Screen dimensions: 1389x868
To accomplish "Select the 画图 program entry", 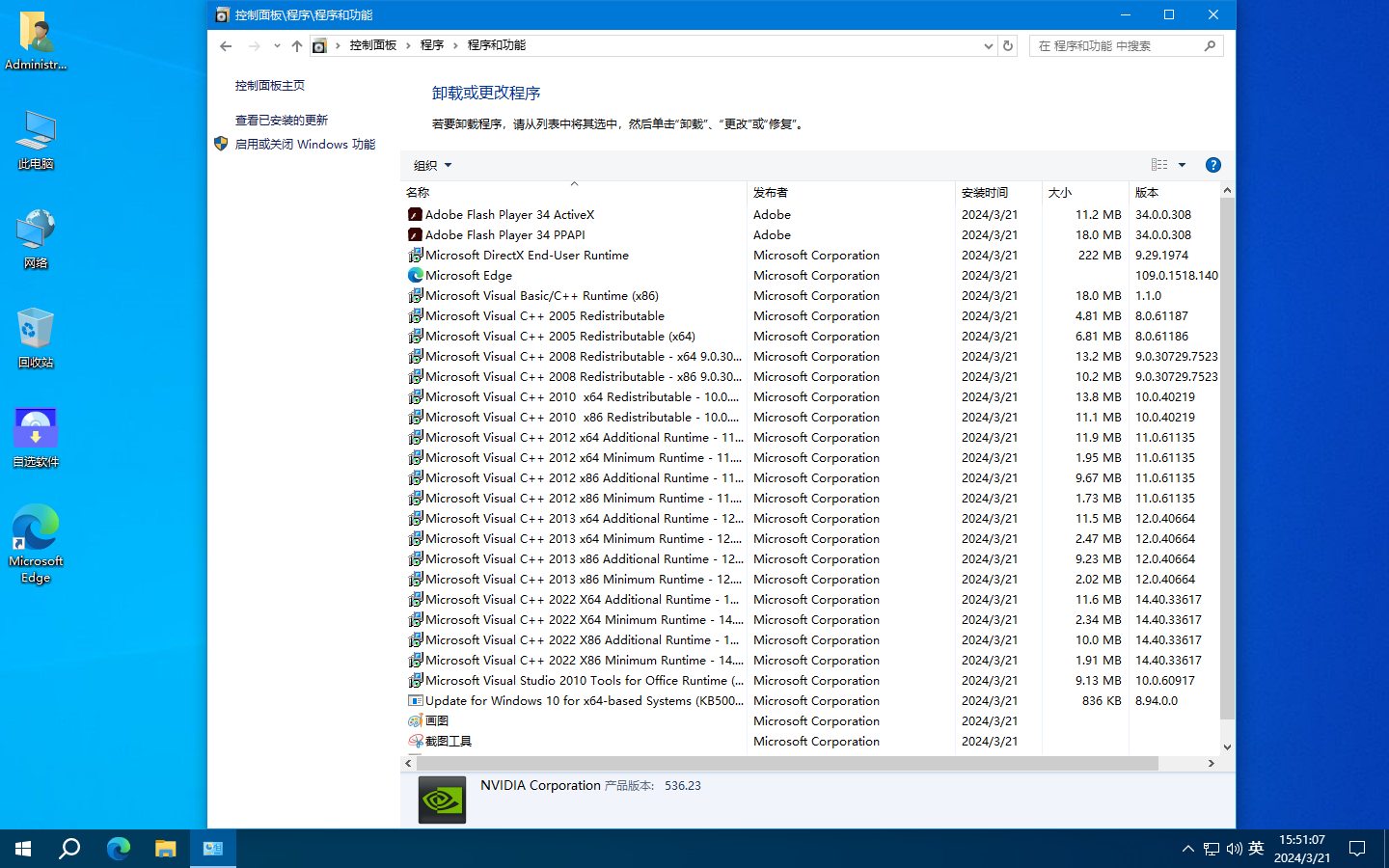I will click(x=437, y=721).
